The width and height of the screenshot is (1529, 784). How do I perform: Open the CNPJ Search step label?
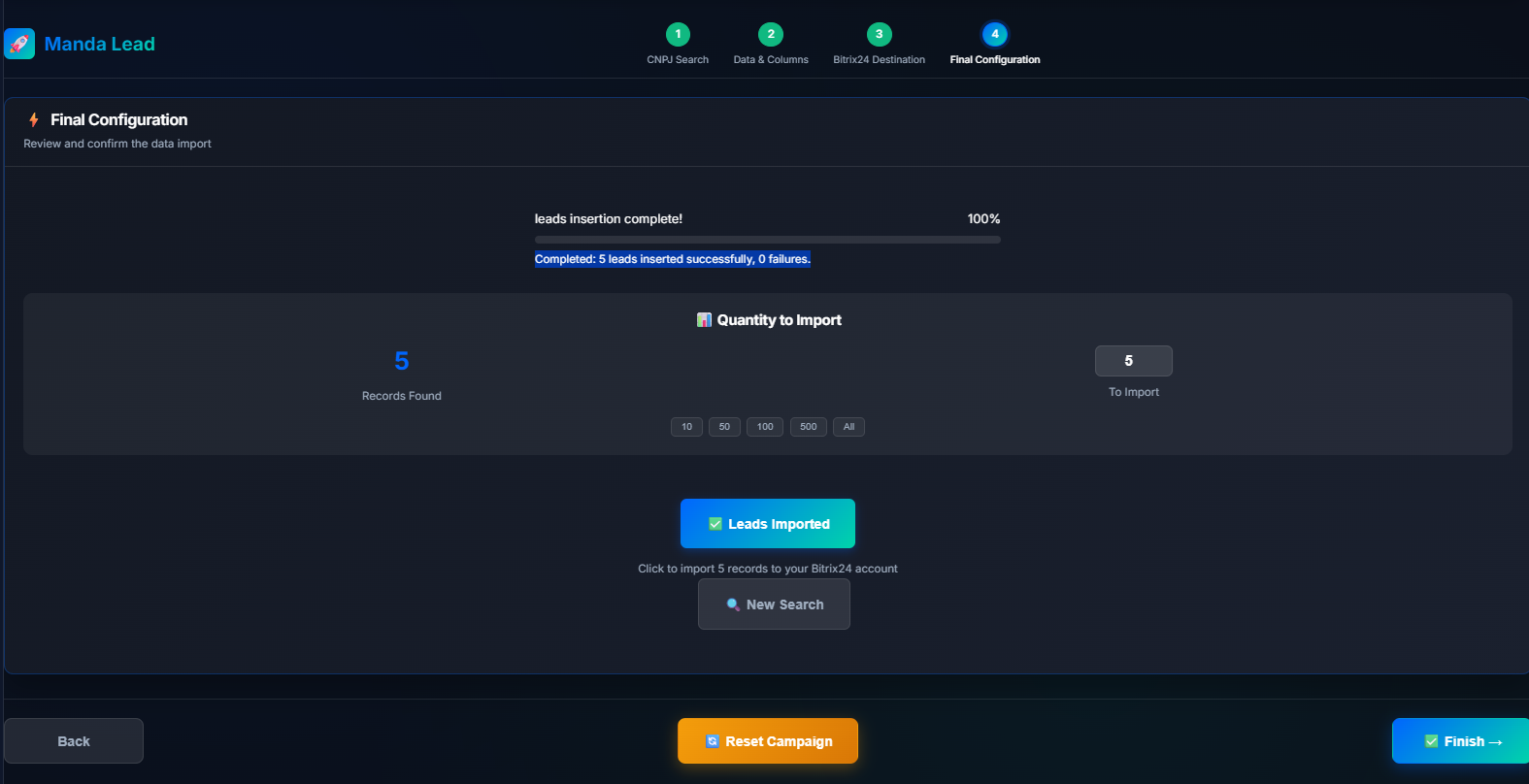[678, 60]
